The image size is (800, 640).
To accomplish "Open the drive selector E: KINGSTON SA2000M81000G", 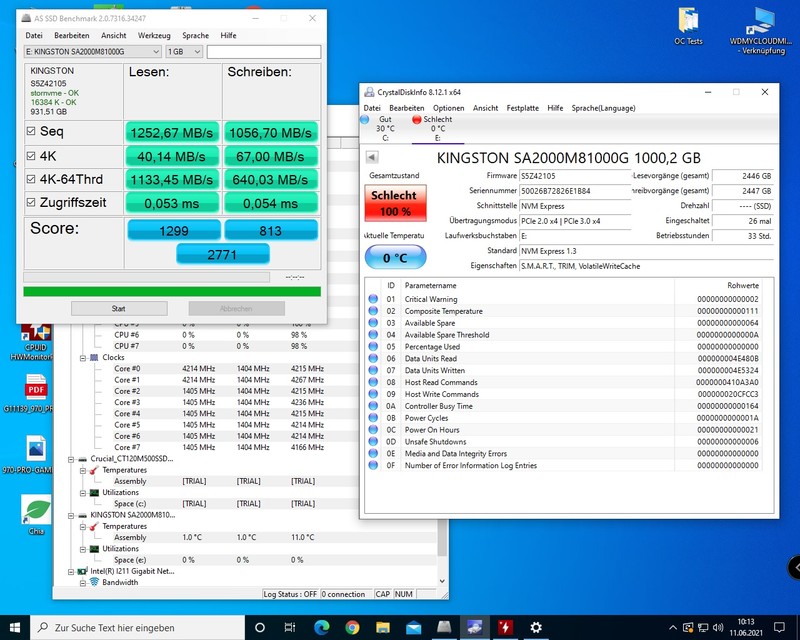I will pyautogui.click(x=93, y=52).
